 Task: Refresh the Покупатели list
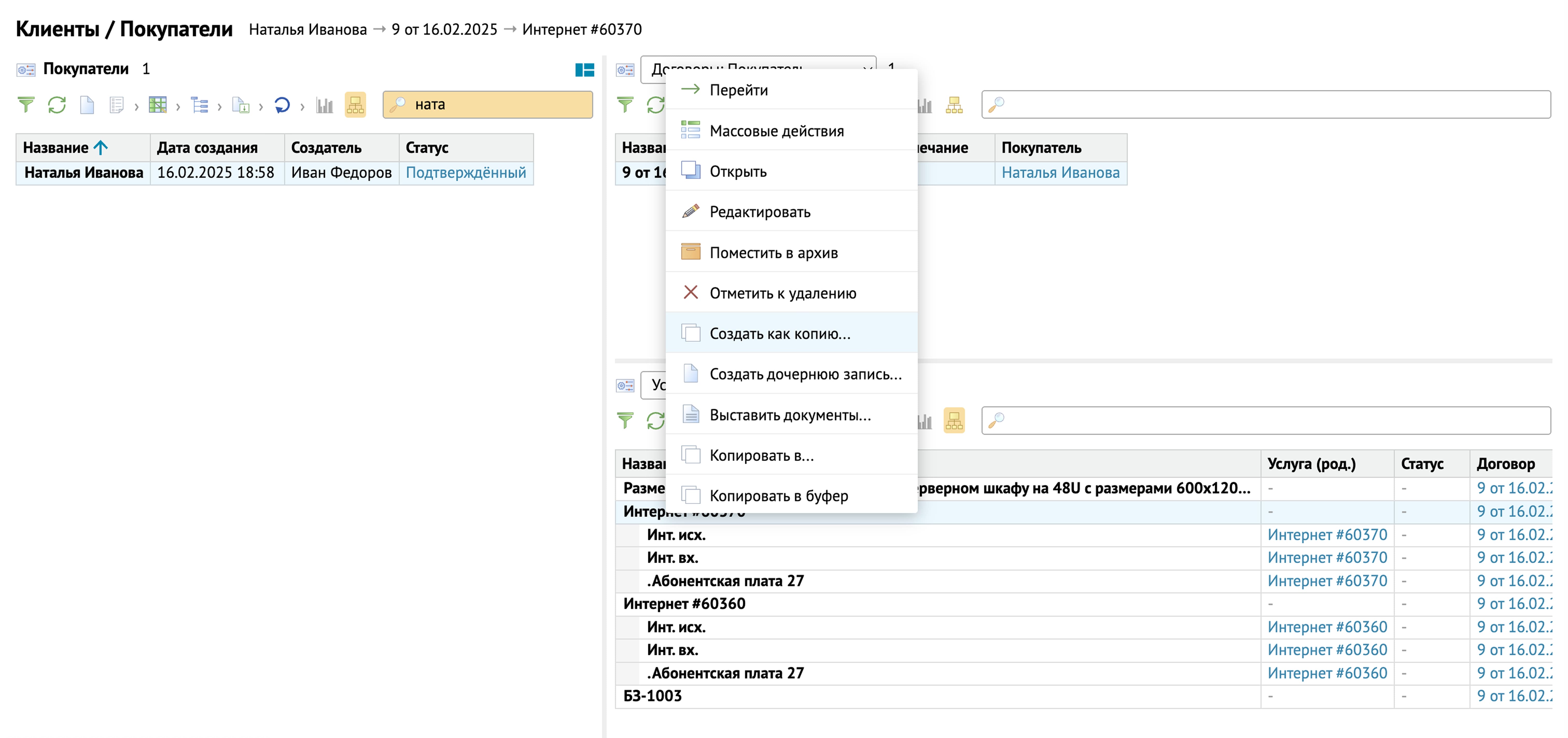click(57, 105)
